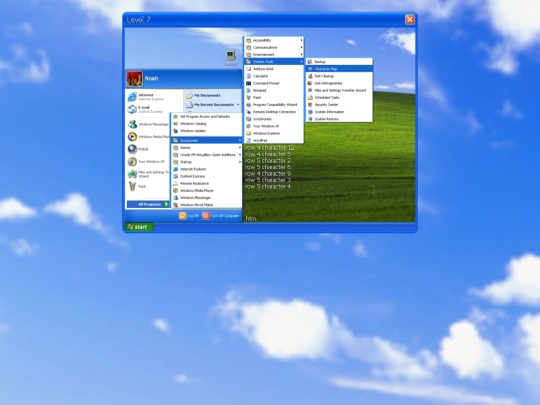Expand the Entertainment submenu
Viewport: 540px width, 405px height.
274,54
